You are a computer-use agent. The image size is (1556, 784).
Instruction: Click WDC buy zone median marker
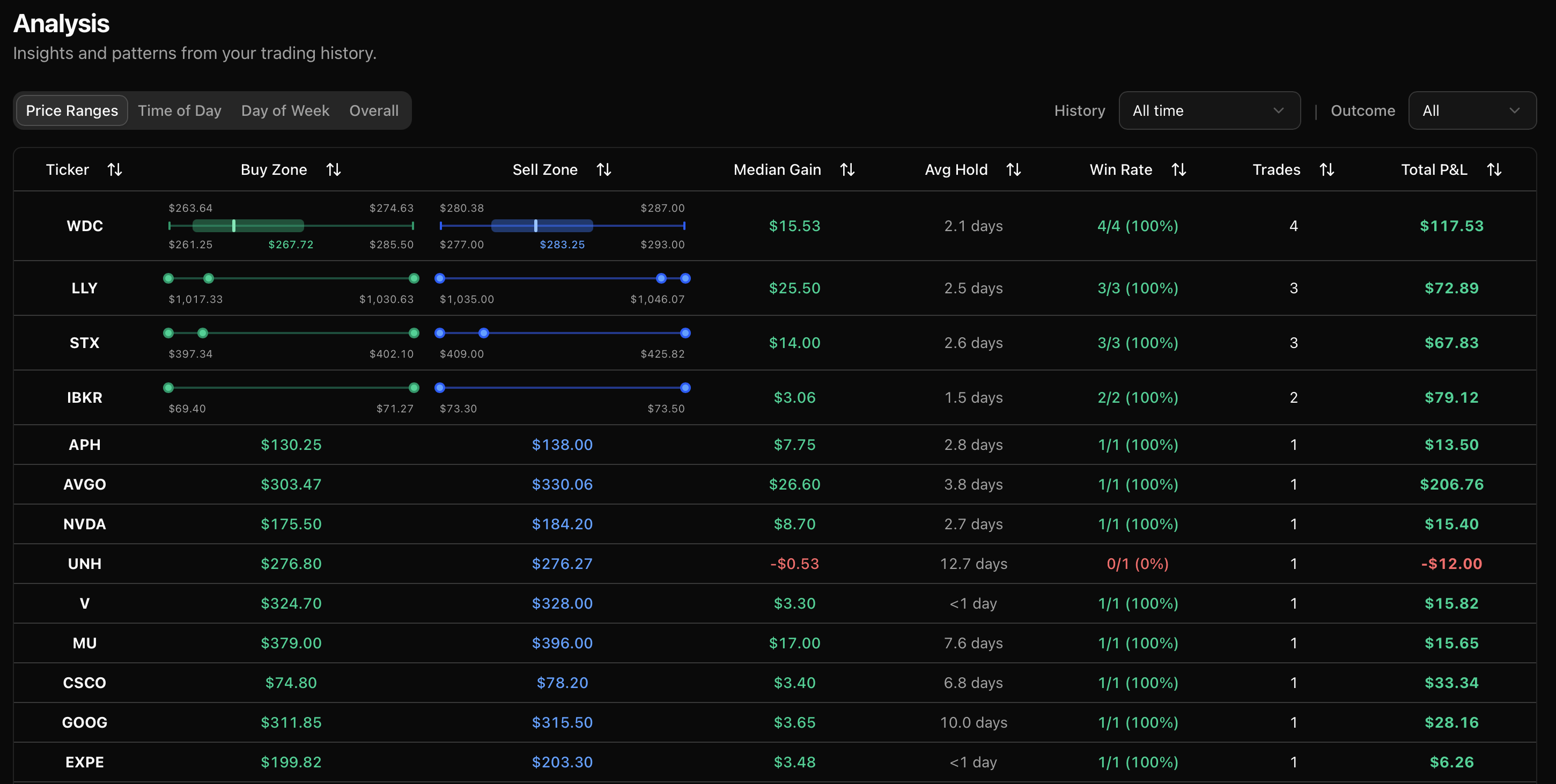[234, 226]
